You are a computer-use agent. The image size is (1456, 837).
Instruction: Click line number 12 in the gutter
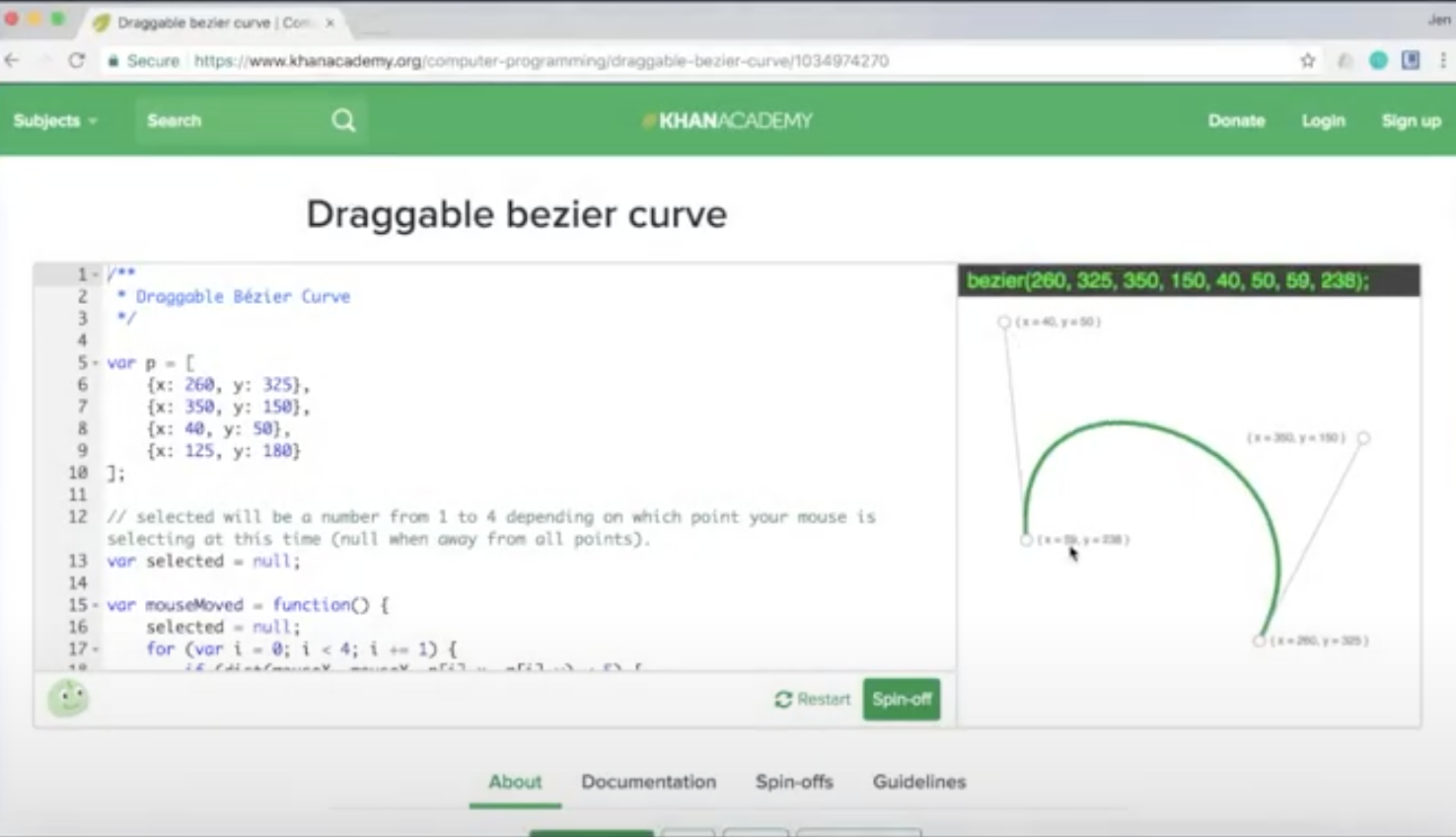[78, 516]
